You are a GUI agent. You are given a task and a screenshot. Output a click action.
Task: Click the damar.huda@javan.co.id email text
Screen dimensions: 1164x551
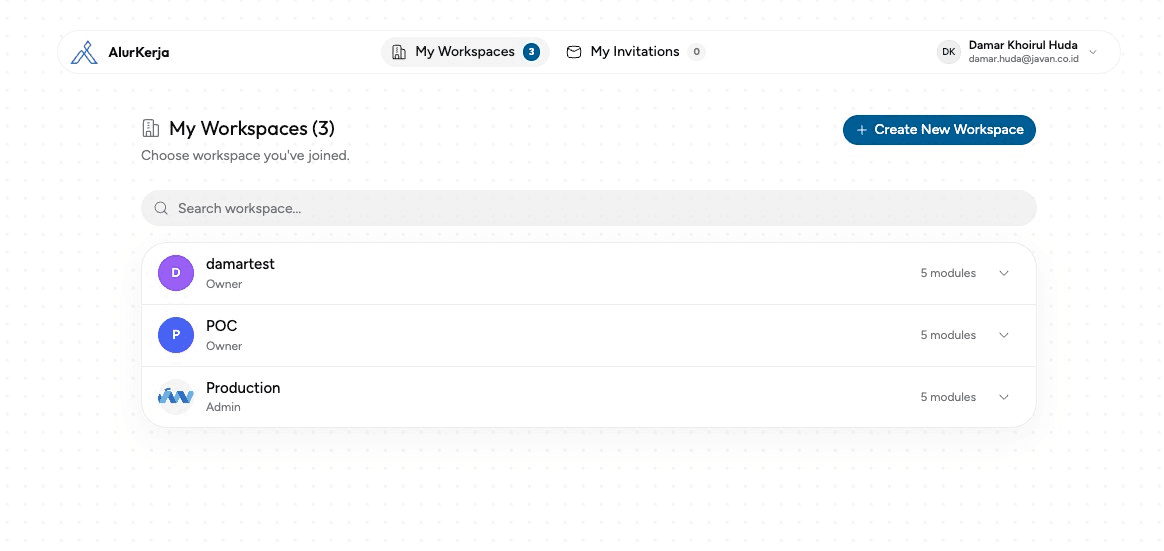[x=1023, y=59]
